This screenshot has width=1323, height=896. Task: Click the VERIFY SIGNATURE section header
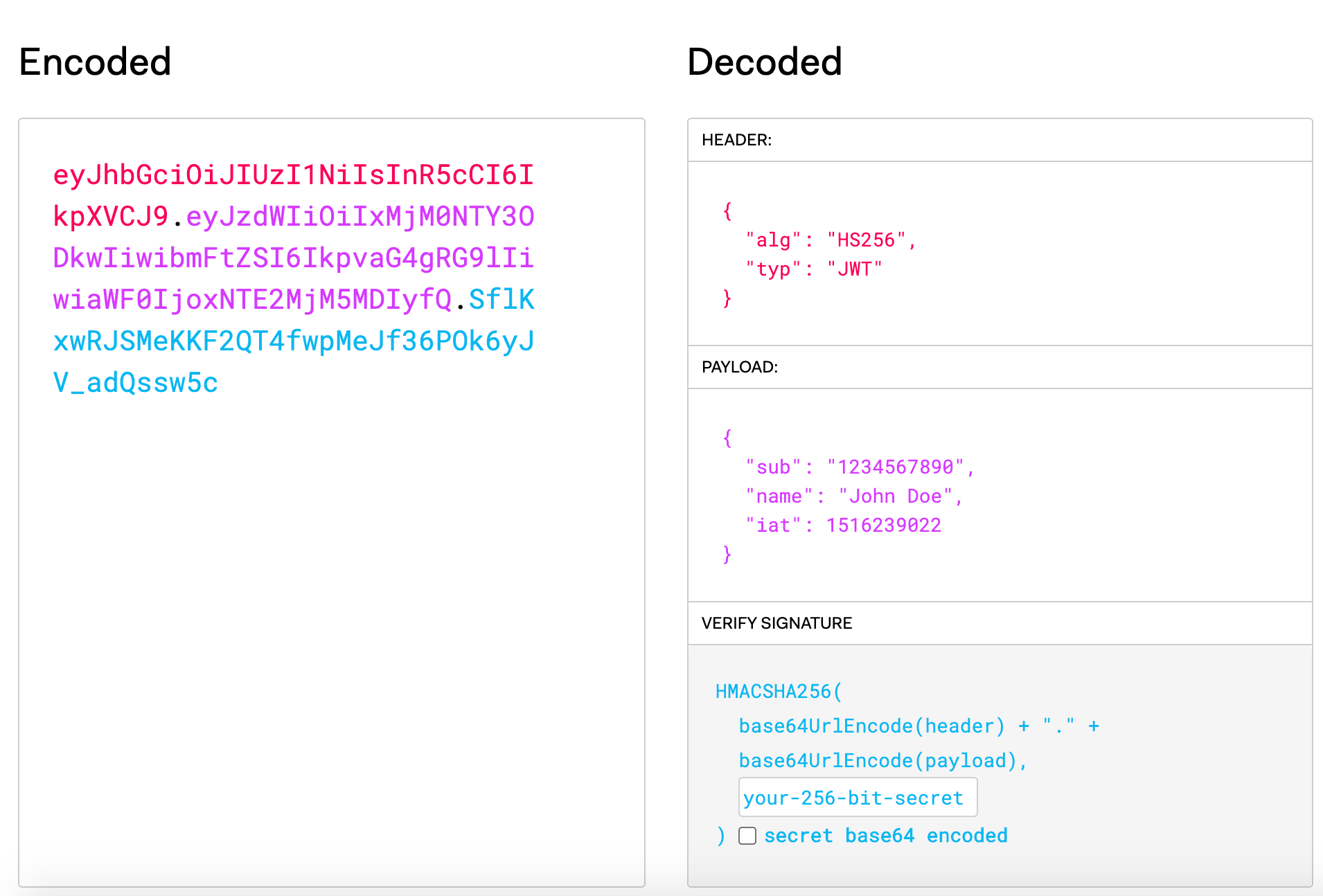point(777,623)
